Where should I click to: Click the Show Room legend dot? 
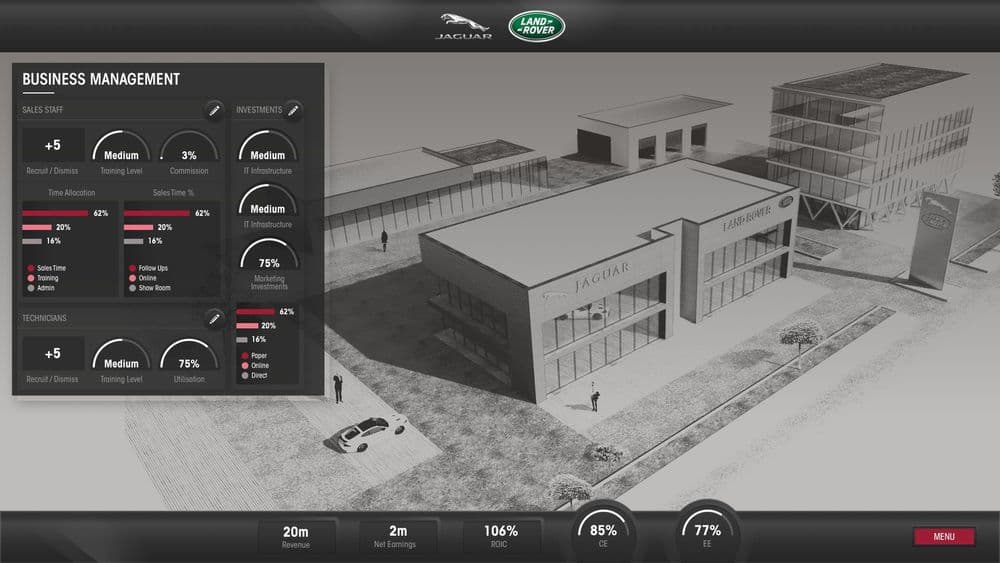pyautogui.click(x=132, y=288)
